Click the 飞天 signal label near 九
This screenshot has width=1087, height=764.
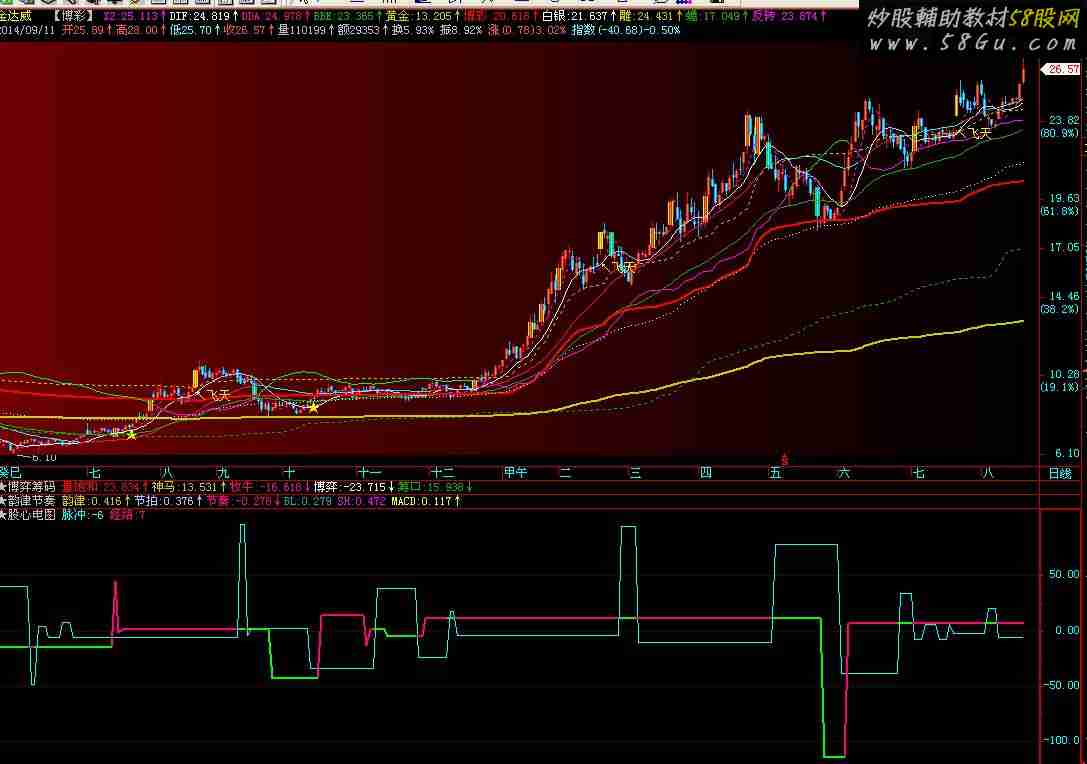click(219, 395)
